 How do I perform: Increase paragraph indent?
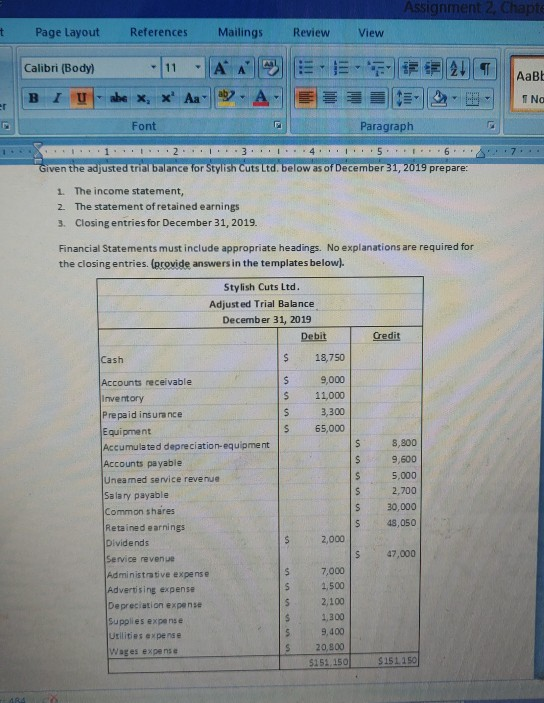pos(433,69)
